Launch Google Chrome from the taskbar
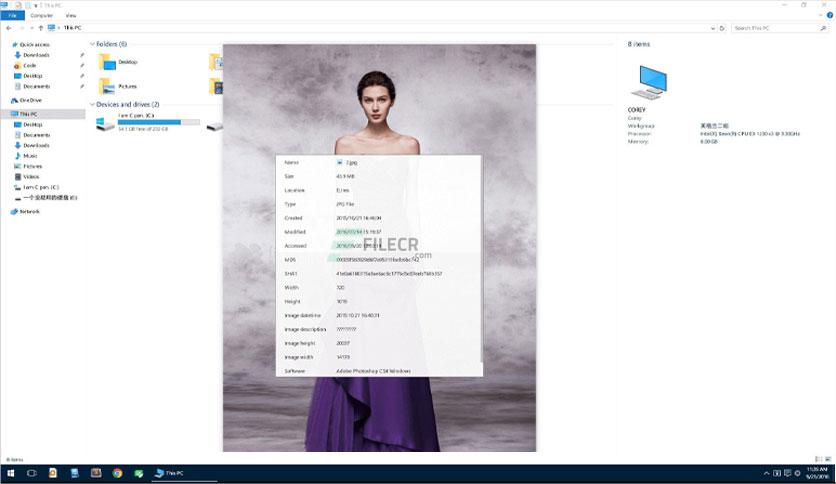This screenshot has height=484, width=836. click(x=117, y=473)
